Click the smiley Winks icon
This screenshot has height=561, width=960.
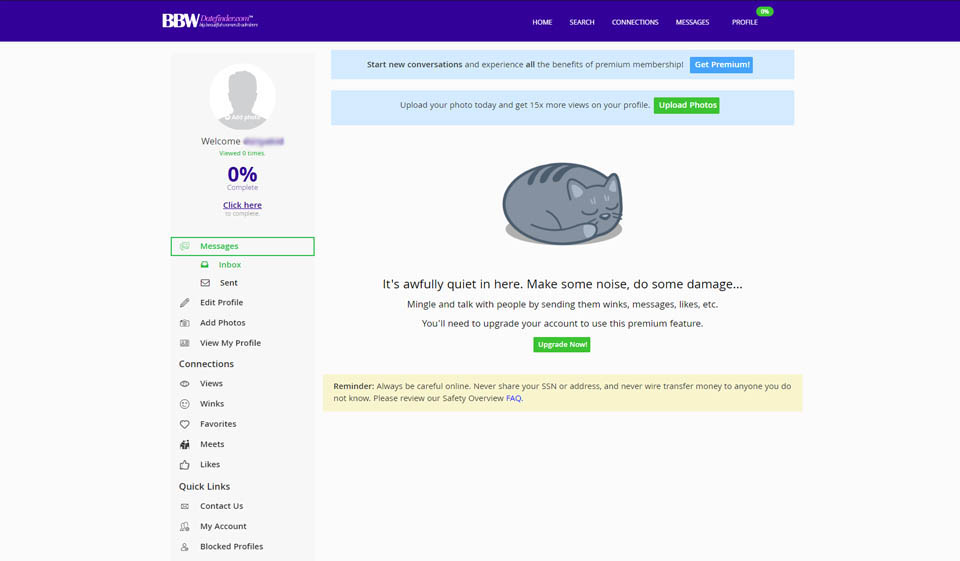(x=184, y=404)
